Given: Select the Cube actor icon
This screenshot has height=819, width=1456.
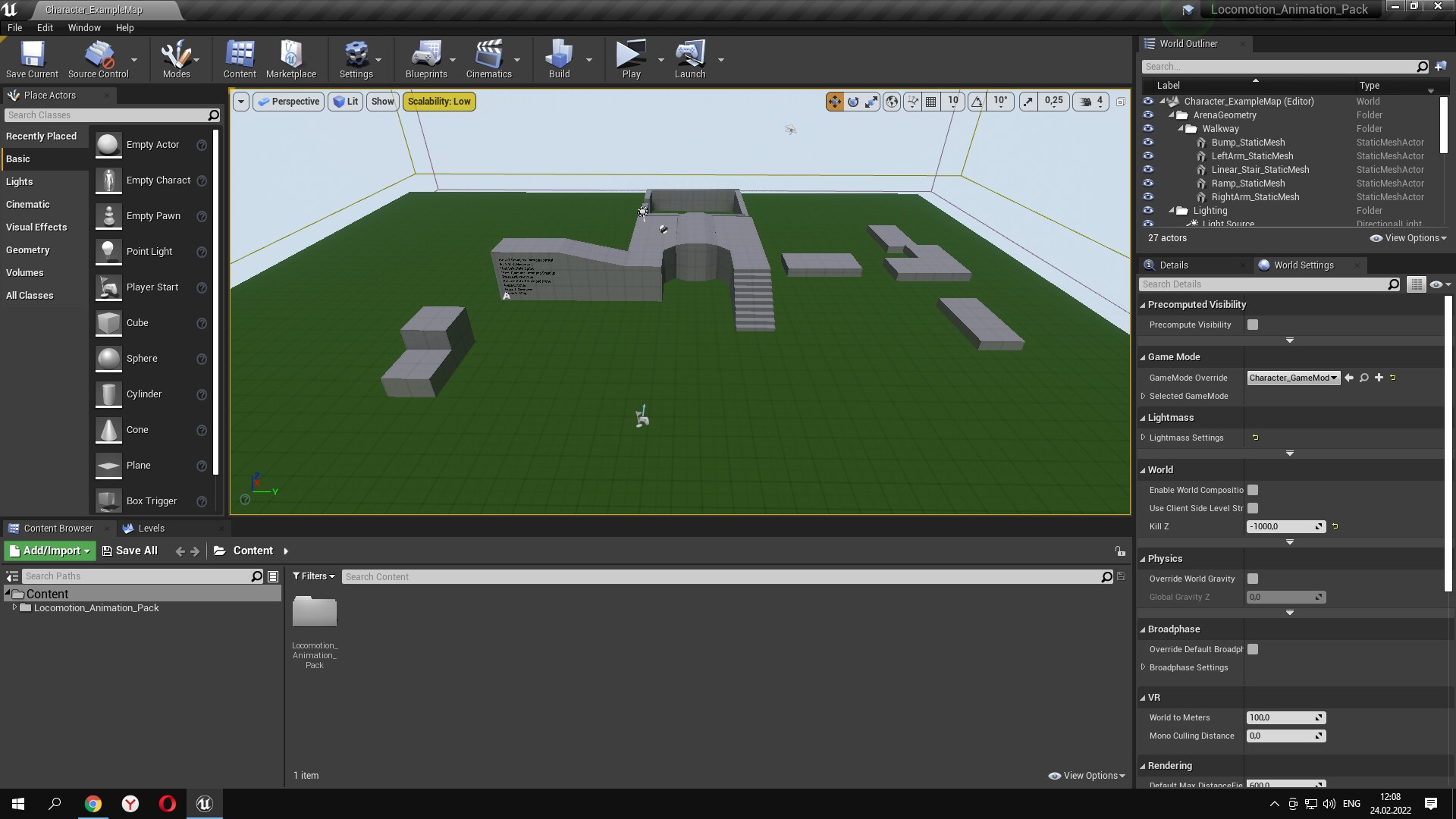Looking at the screenshot, I should point(108,323).
